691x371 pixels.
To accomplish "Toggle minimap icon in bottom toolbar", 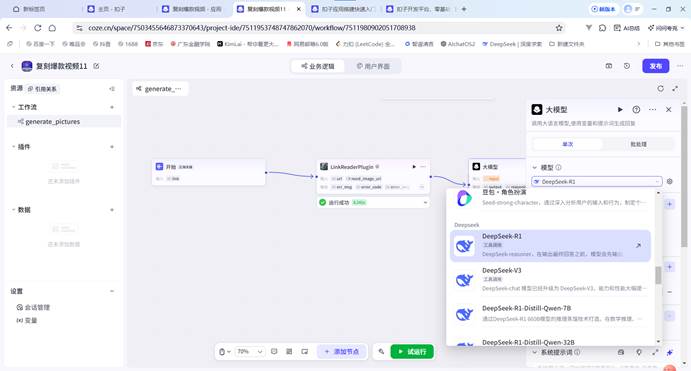I will (x=305, y=352).
